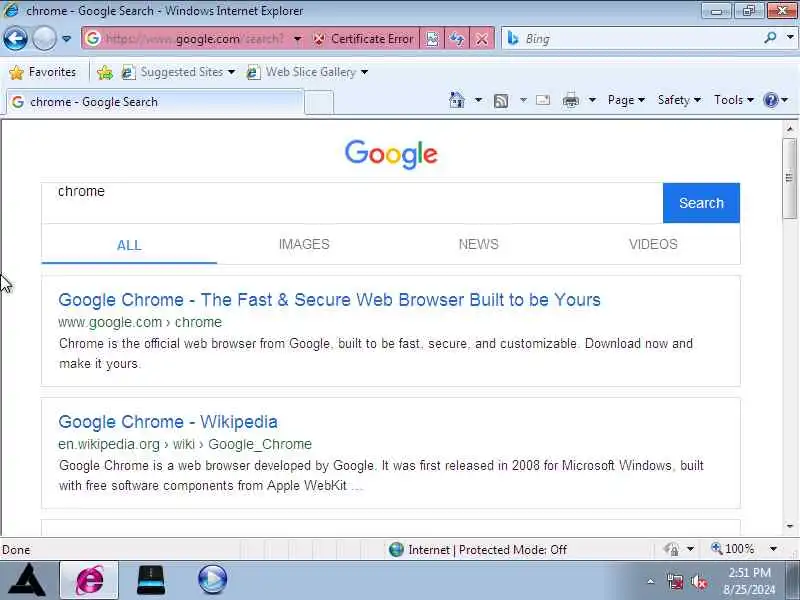Click the status bar privacy lock icon
The height and width of the screenshot is (600, 800).
coord(671,549)
